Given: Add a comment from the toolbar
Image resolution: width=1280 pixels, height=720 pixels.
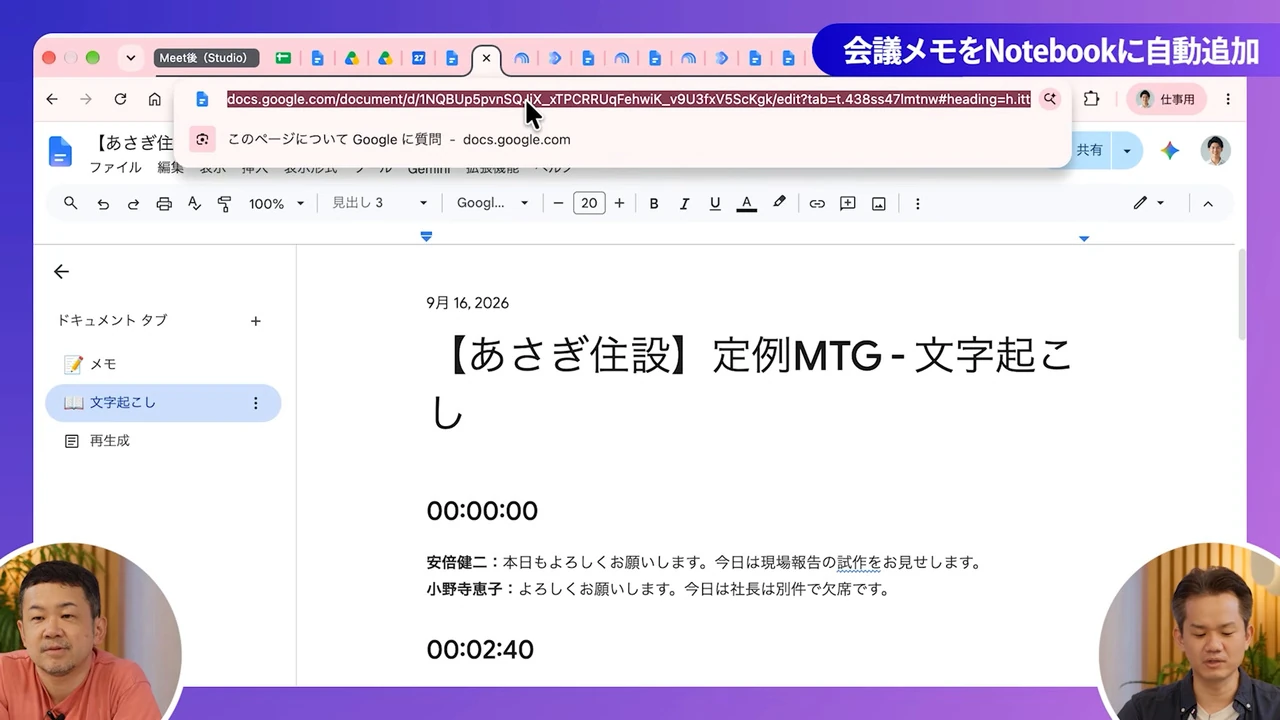Looking at the screenshot, I should click(848, 203).
